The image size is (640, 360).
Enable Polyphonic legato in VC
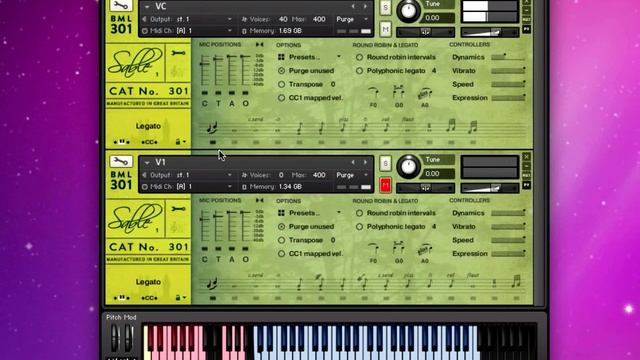click(x=359, y=71)
